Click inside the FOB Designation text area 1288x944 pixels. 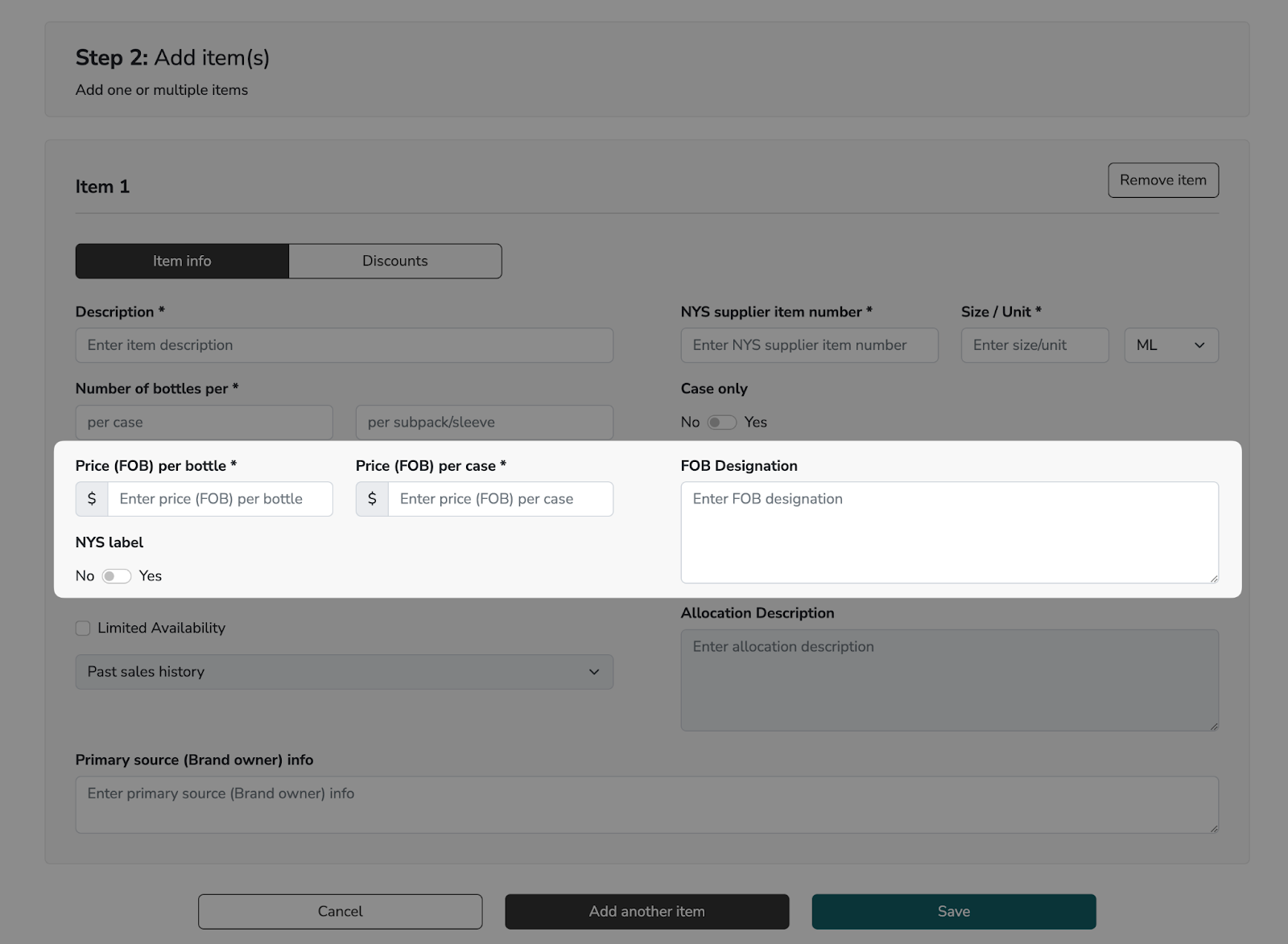click(949, 531)
